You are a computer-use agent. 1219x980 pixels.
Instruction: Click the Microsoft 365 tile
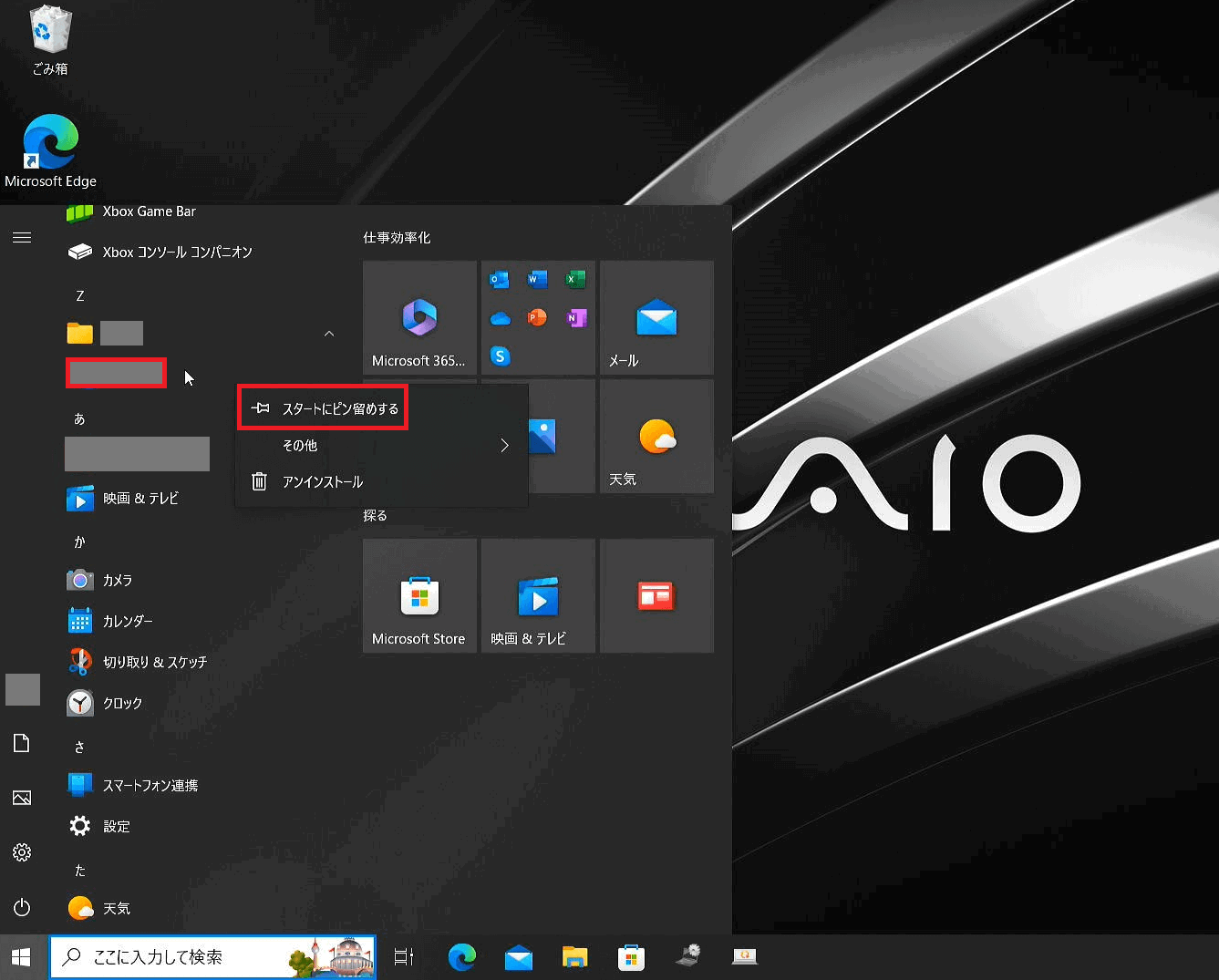419,317
